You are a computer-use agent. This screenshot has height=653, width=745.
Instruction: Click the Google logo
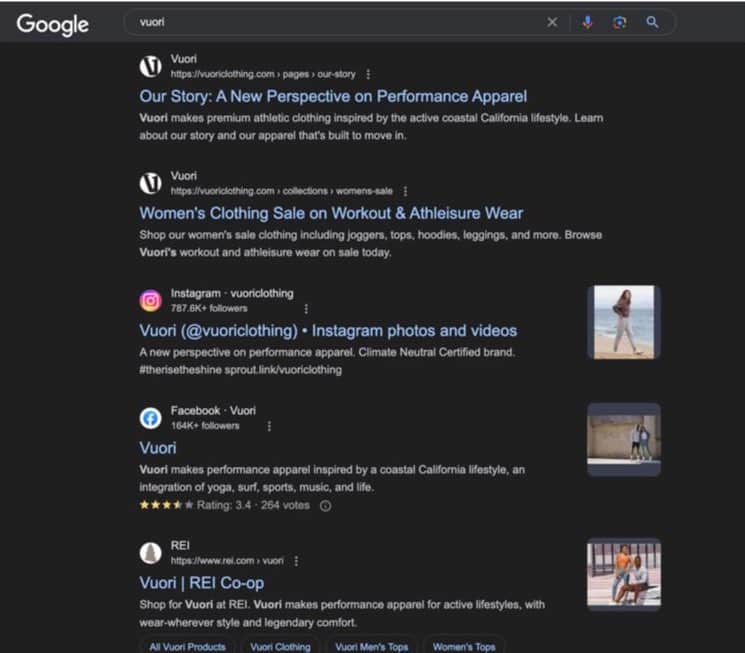coord(53,24)
